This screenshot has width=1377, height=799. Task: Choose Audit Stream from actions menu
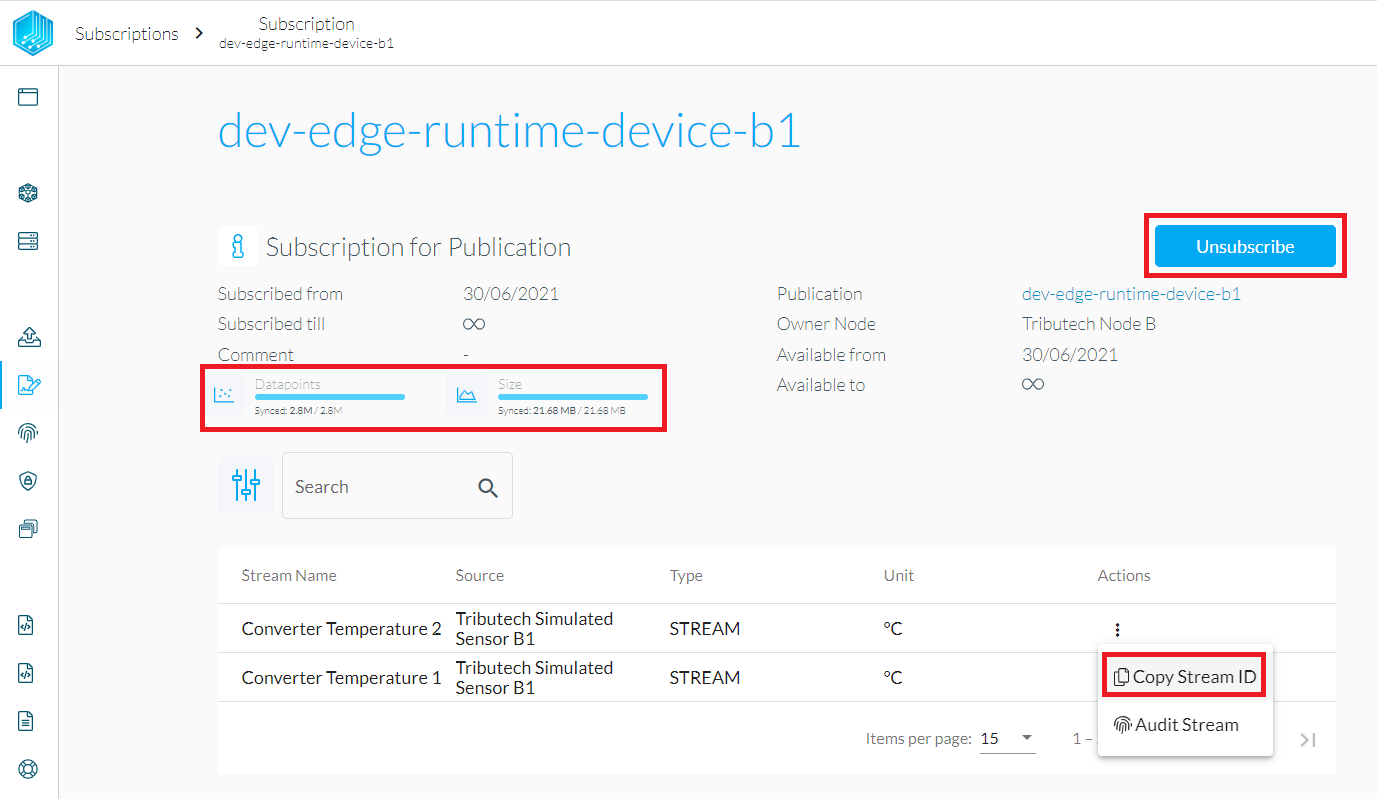(1185, 725)
